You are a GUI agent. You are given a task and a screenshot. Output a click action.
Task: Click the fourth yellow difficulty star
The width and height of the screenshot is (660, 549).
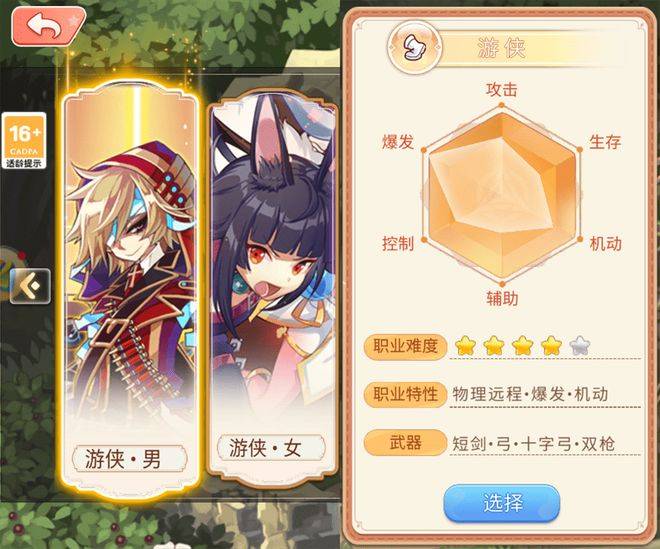click(x=551, y=346)
